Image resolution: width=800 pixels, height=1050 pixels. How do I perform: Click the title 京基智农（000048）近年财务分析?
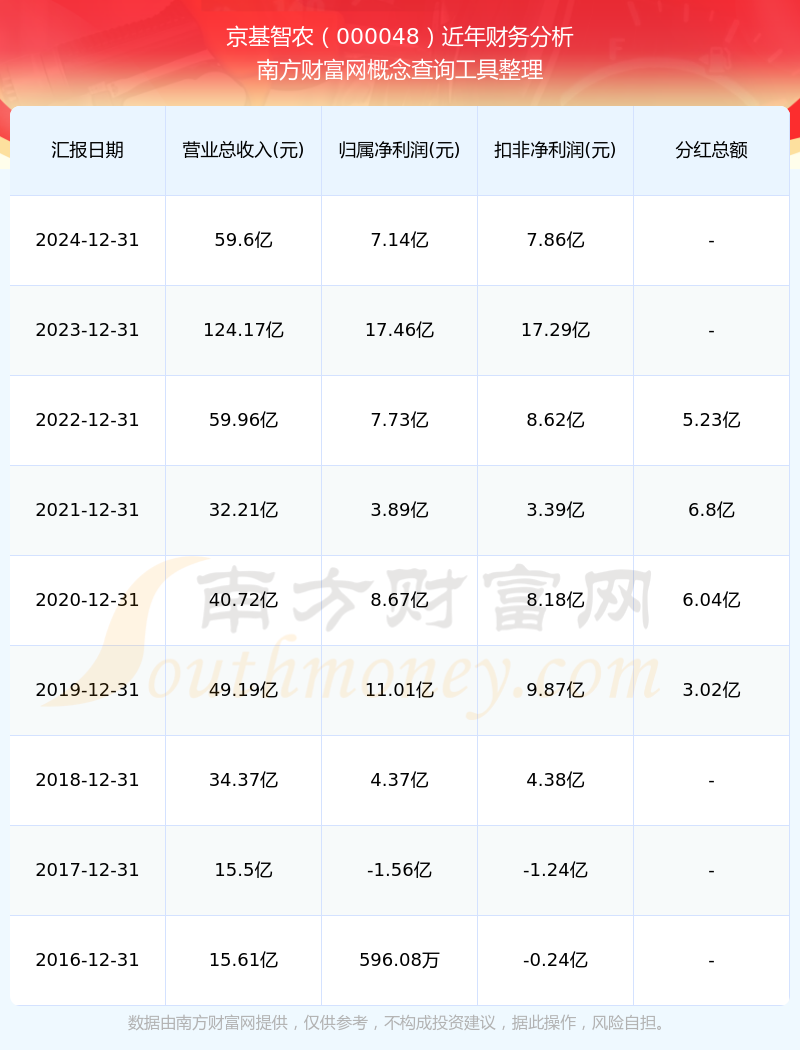click(x=400, y=37)
